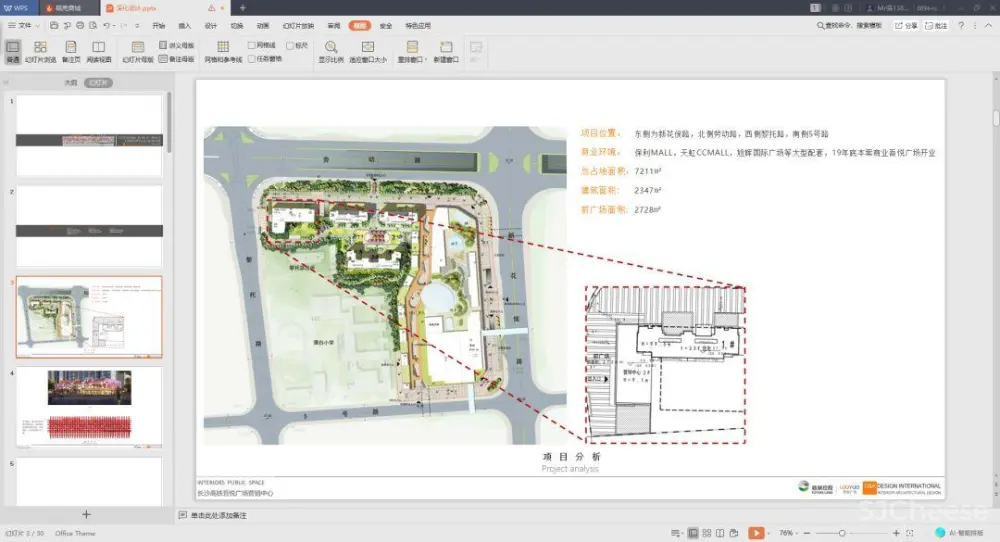Toggle the Ruler checkbox (标尺)
The image size is (1000, 542).
(x=290, y=45)
